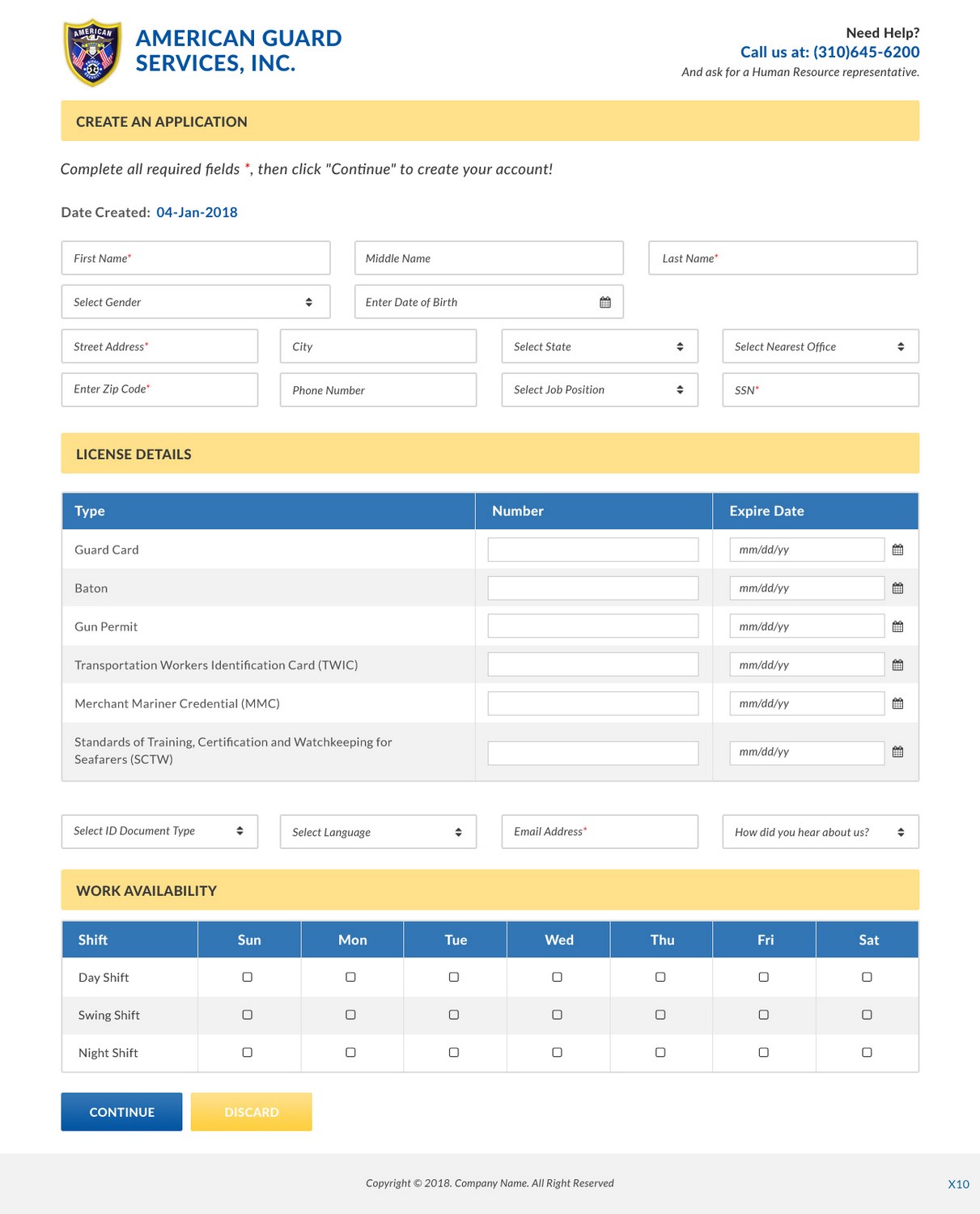This screenshot has height=1214, width=980.
Task: Open the calendar for MMC expire date
Action: [897, 703]
